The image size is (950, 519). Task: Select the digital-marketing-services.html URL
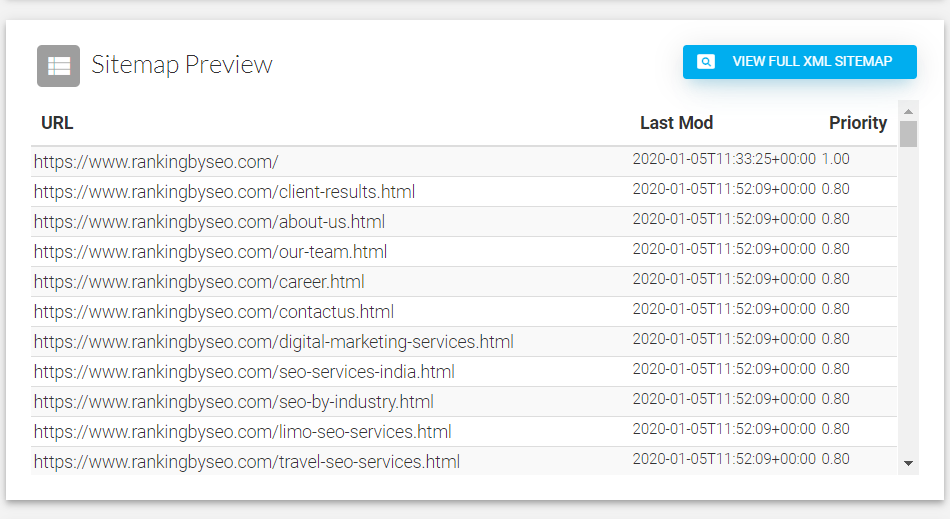pyautogui.click(x=273, y=342)
